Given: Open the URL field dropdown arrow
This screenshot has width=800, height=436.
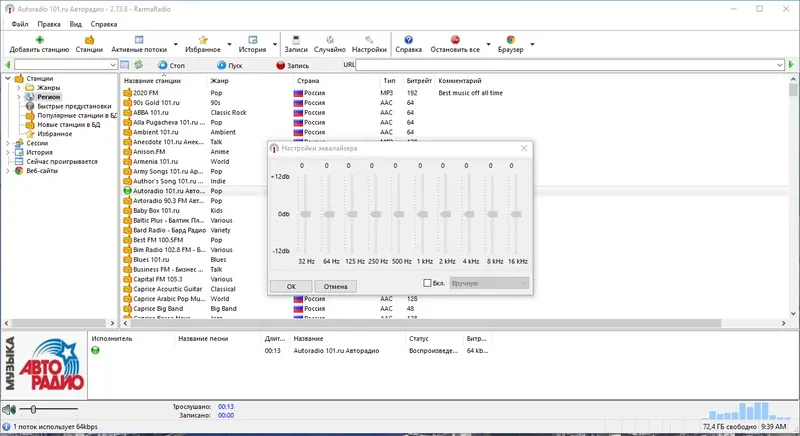Looking at the screenshot, I should [780, 65].
